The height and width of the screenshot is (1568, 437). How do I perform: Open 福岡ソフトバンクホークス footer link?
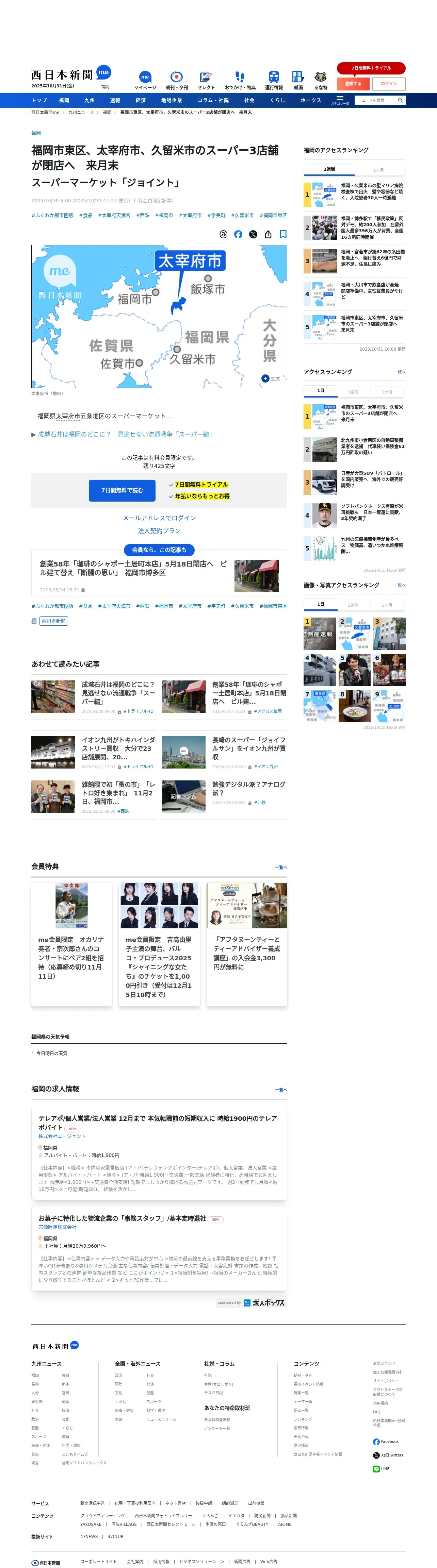pos(84,1463)
